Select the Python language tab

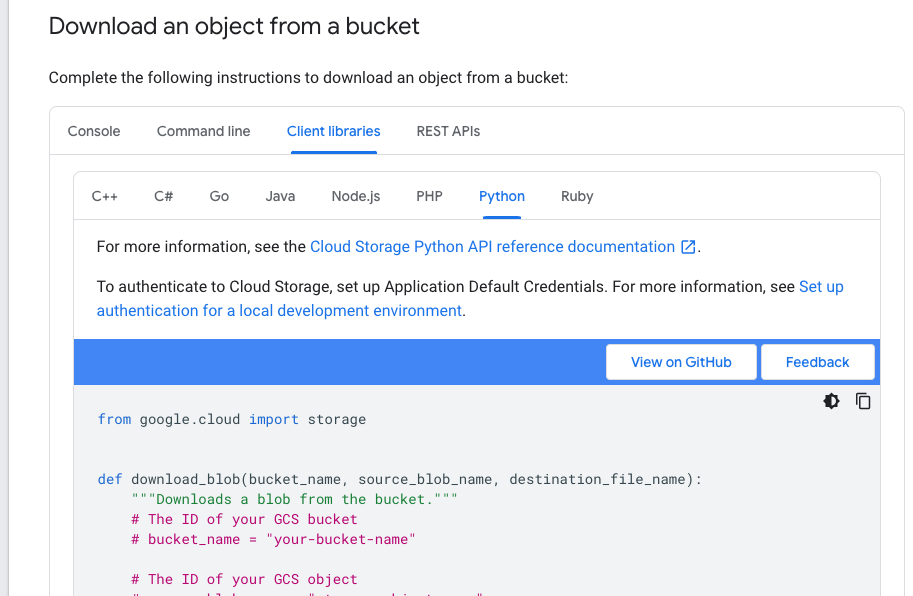502,197
